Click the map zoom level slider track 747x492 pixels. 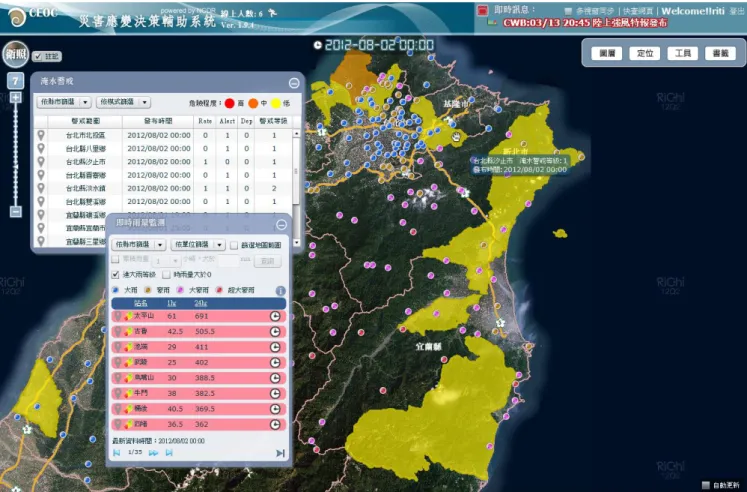click(16, 155)
